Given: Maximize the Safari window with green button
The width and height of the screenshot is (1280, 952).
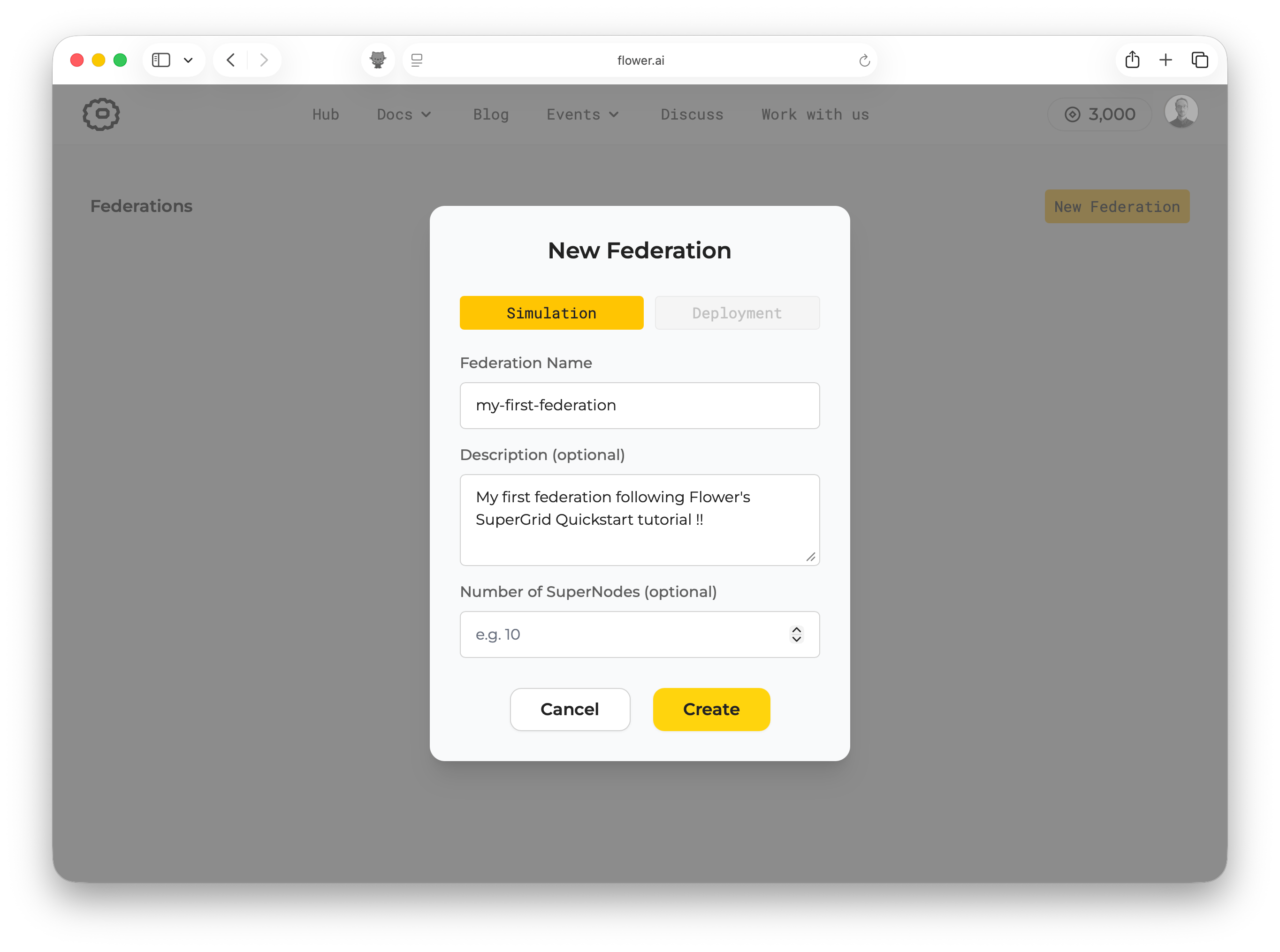Looking at the screenshot, I should click(120, 60).
